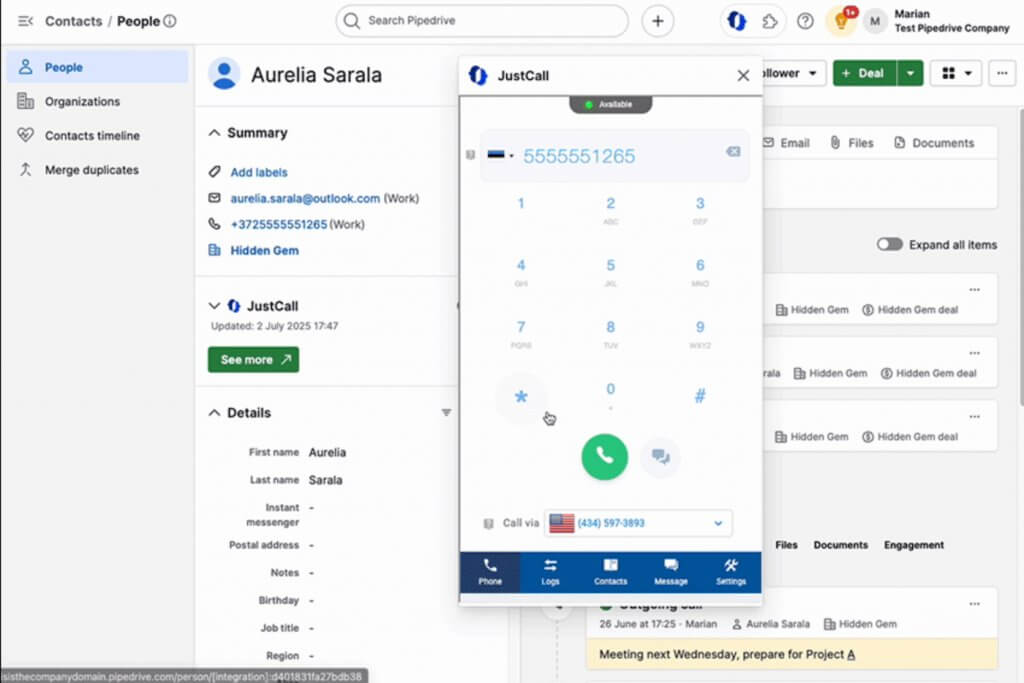This screenshot has width=1024, height=683.
Task: Click the Add labels link in Summary
Action: click(x=257, y=171)
